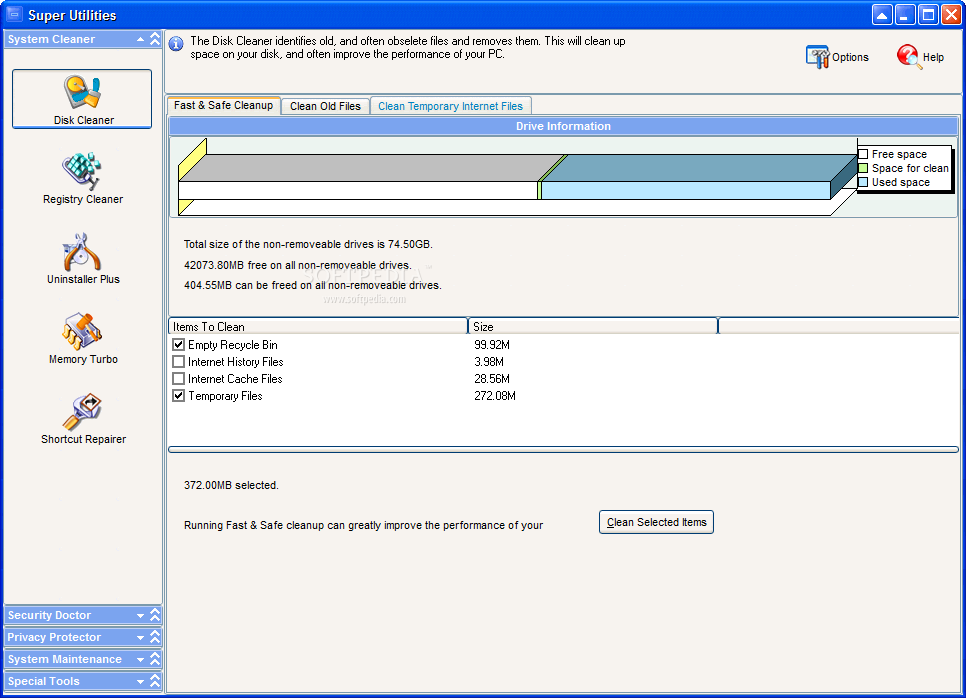This screenshot has height=698, width=966.
Task: Expand the Privacy Protector section
Action: click(140, 638)
